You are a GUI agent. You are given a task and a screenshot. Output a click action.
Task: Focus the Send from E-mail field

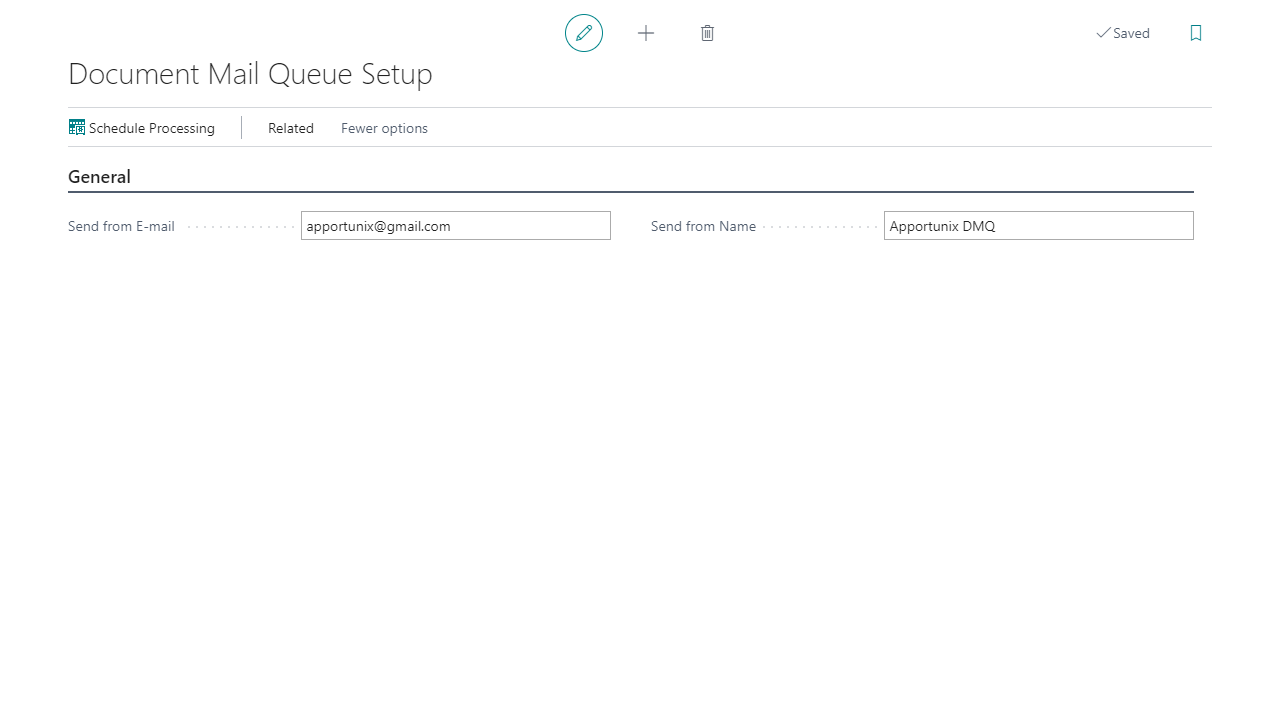(455, 226)
